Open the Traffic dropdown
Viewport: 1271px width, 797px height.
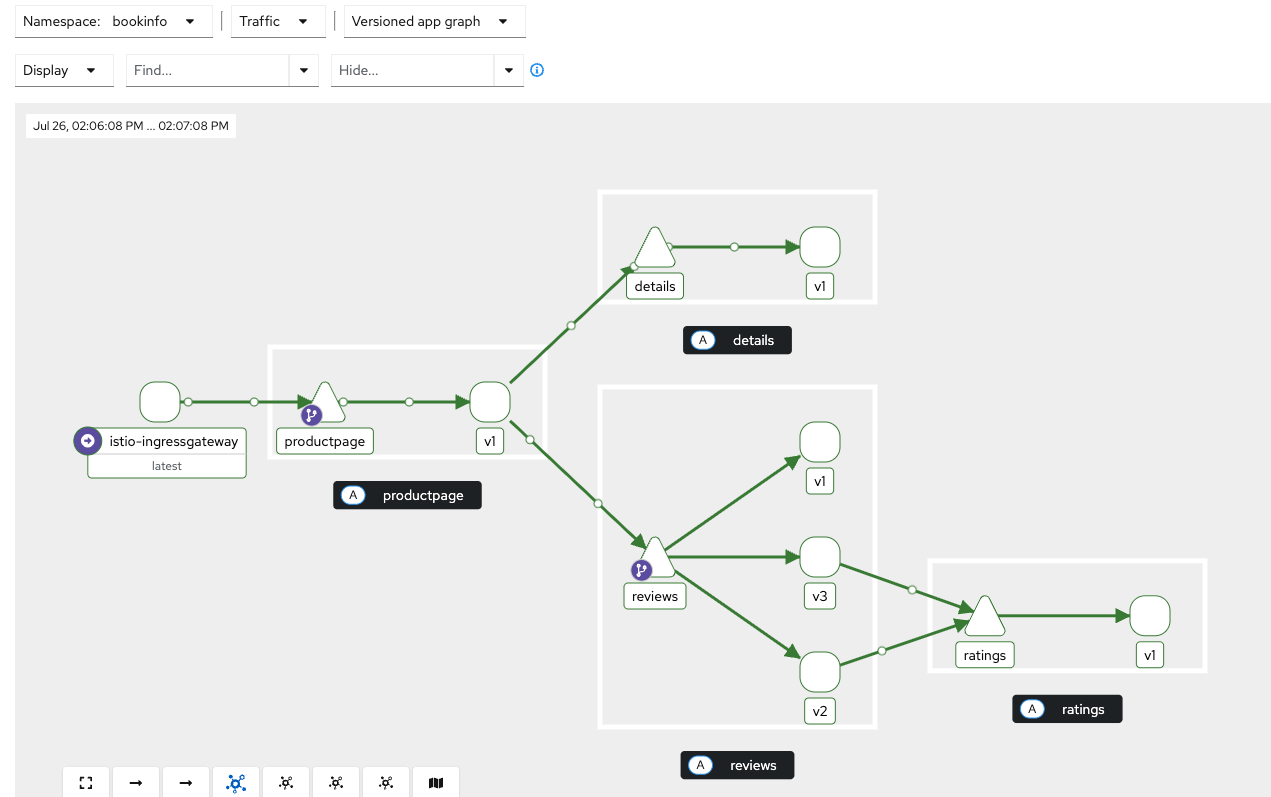point(277,21)
